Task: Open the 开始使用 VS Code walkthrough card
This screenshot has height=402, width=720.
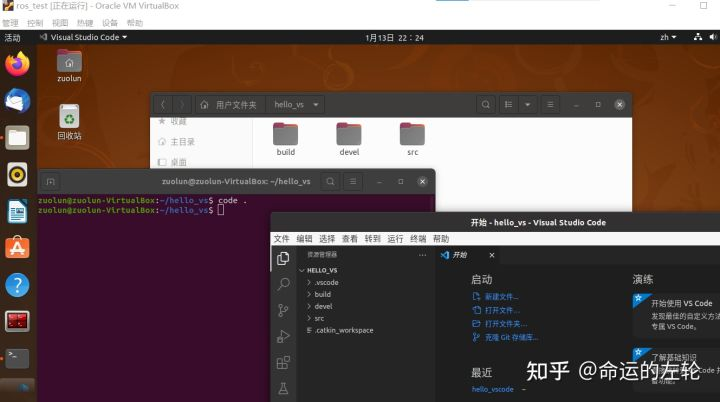Action: coord(676,314)
